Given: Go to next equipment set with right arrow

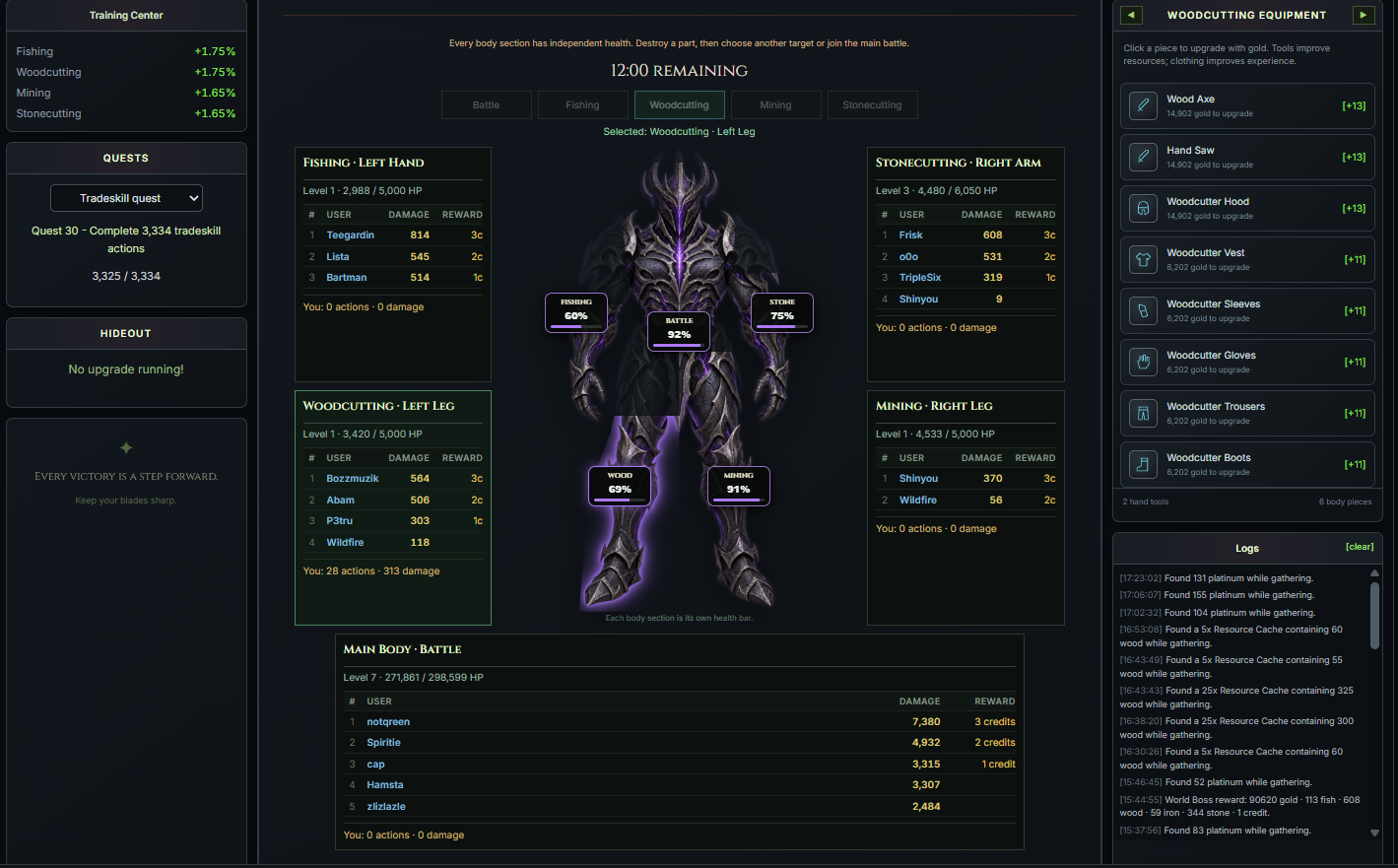Looking at the screenshot, I should pos(1364,15).
